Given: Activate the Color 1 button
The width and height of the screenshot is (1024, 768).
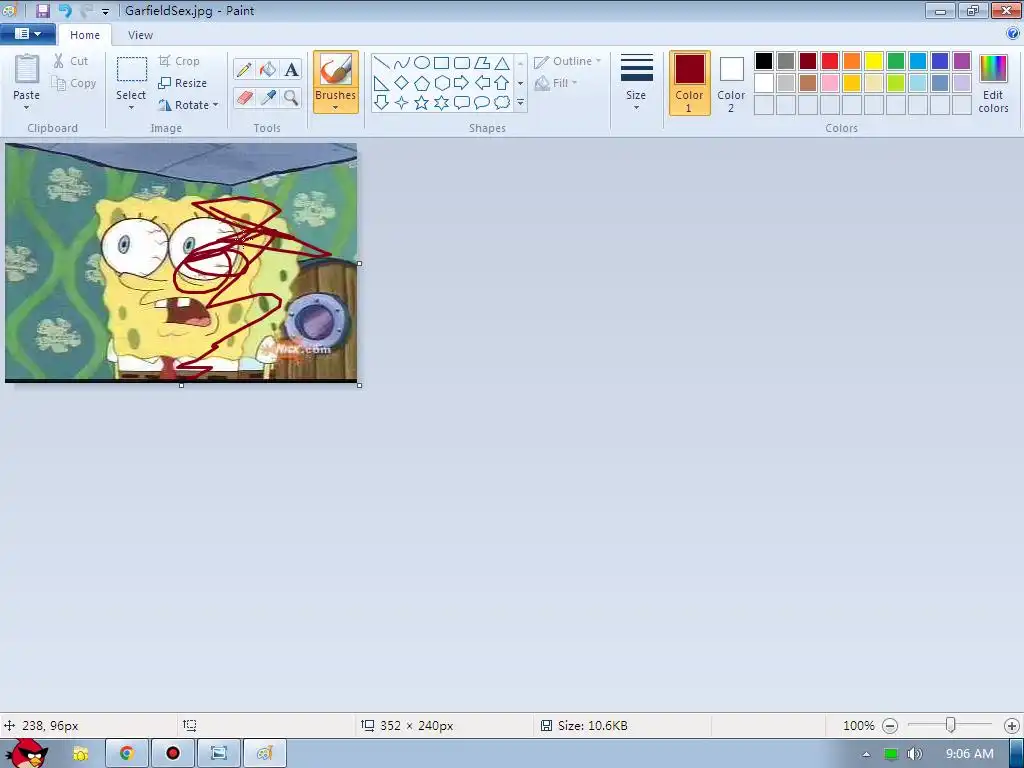Looking at the screenshot, I should (x=690, y=83).
